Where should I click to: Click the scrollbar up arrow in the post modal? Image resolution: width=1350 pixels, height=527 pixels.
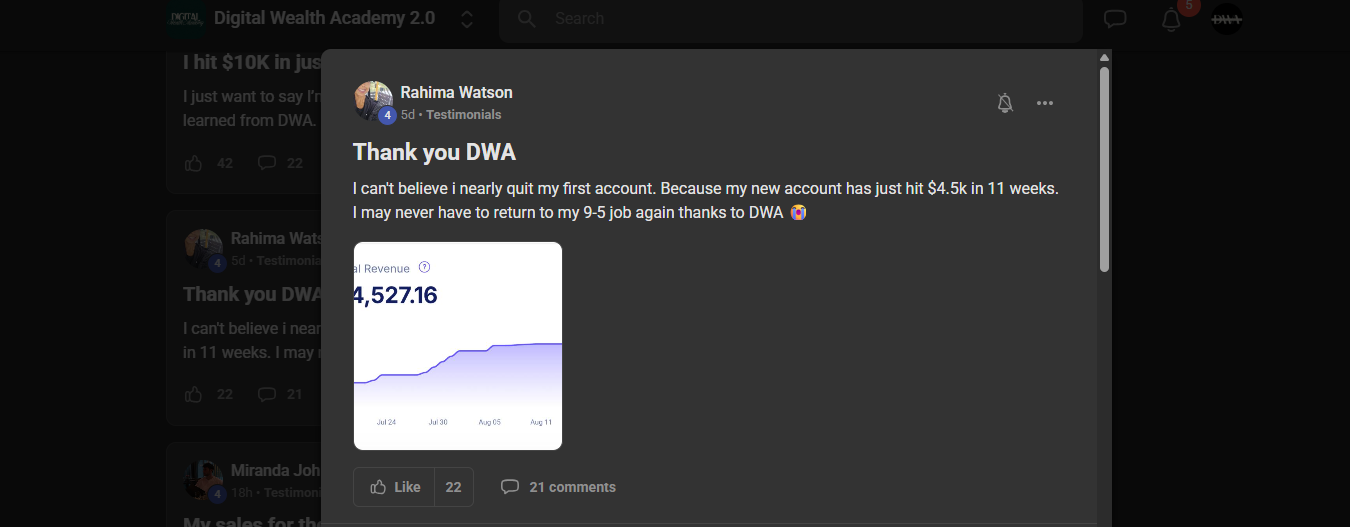coord(1104,57)
